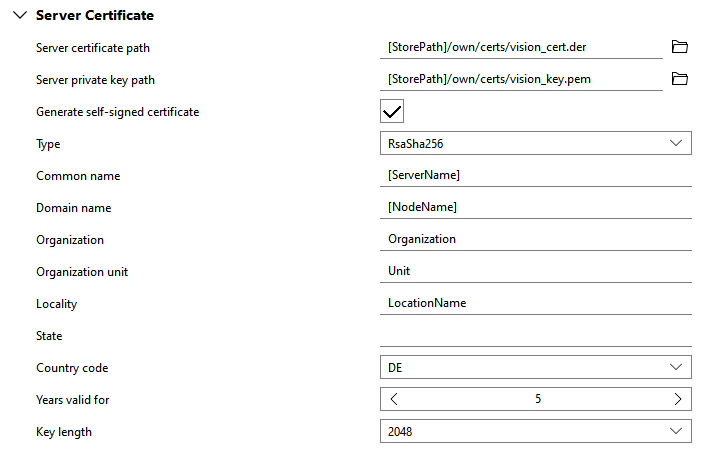Open the Country code dropdown
The width and height of the screenshot is (722, 453).
(535, 367)
